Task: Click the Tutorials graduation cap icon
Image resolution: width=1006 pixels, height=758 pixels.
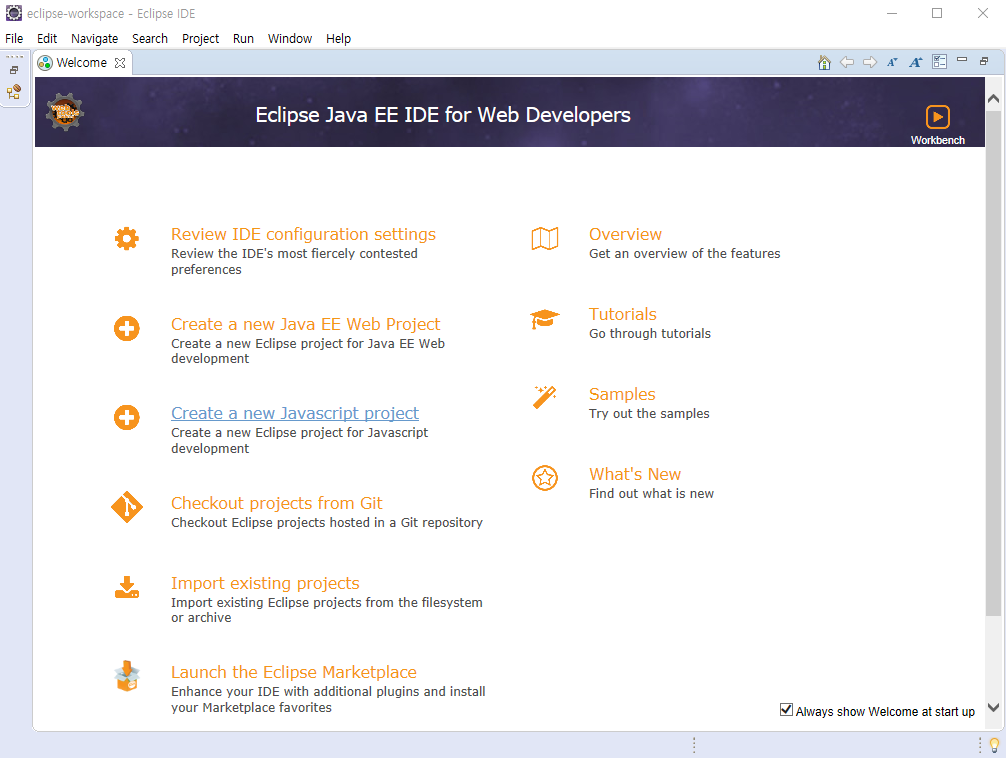Action: pyautogui.click(x=545, y=318)
